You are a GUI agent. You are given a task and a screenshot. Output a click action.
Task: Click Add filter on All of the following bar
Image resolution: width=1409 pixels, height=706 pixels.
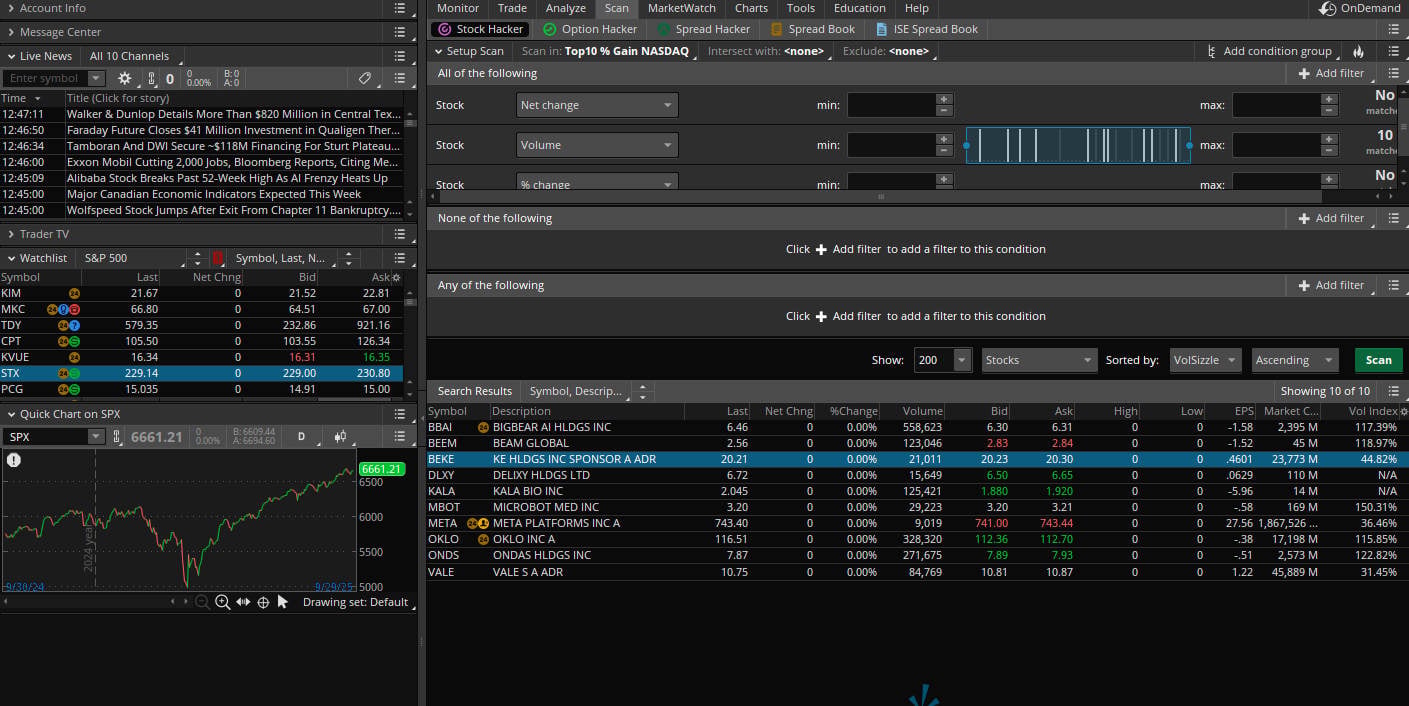pyautogui.click(x=1331, y=73)
